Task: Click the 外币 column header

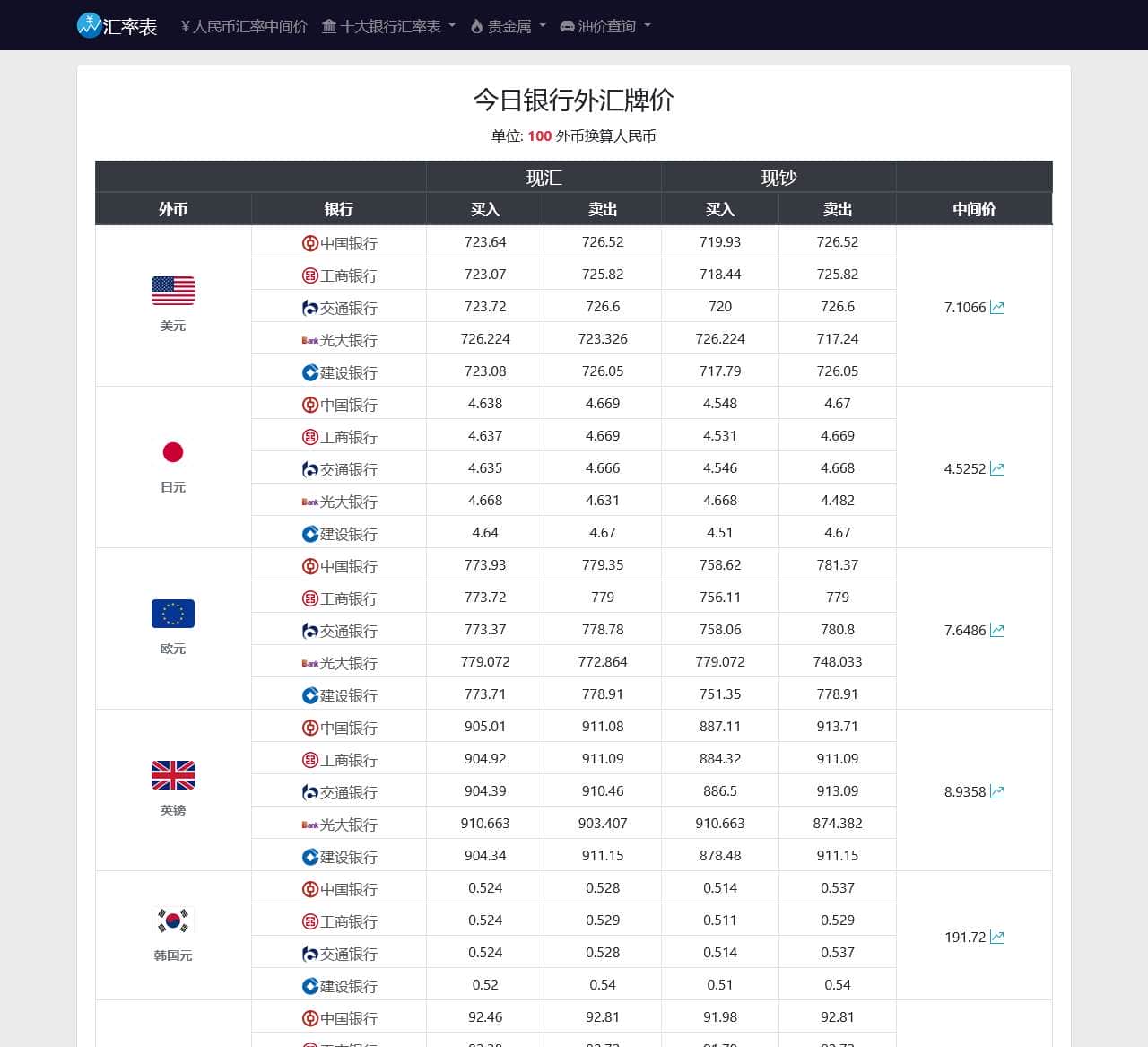Action: point(173,209)
